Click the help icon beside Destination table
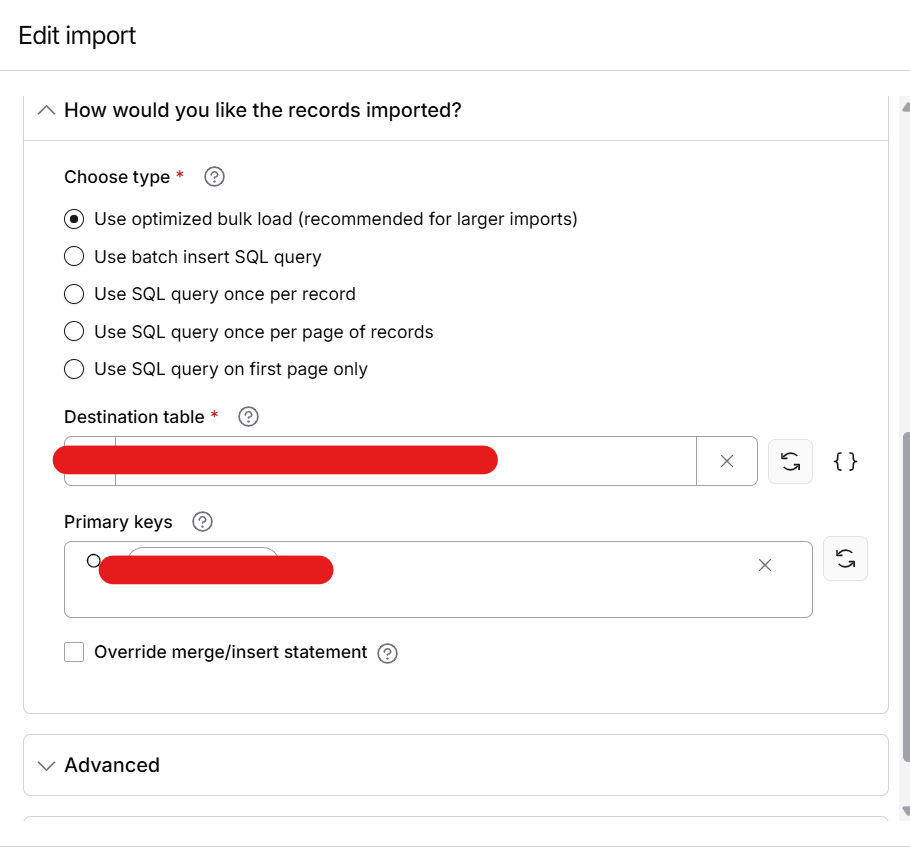Screen dimensions: 910x857 point(247,416)
